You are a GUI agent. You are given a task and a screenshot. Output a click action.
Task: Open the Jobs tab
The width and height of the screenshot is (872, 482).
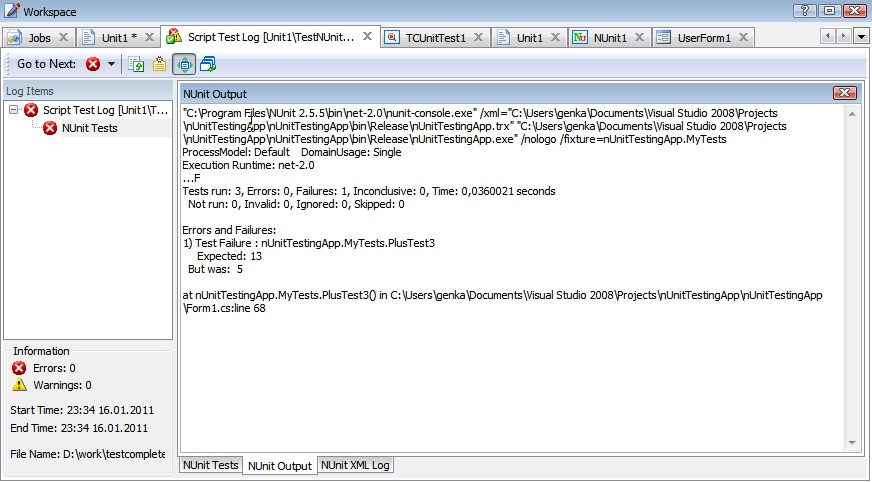click(39, 38)
